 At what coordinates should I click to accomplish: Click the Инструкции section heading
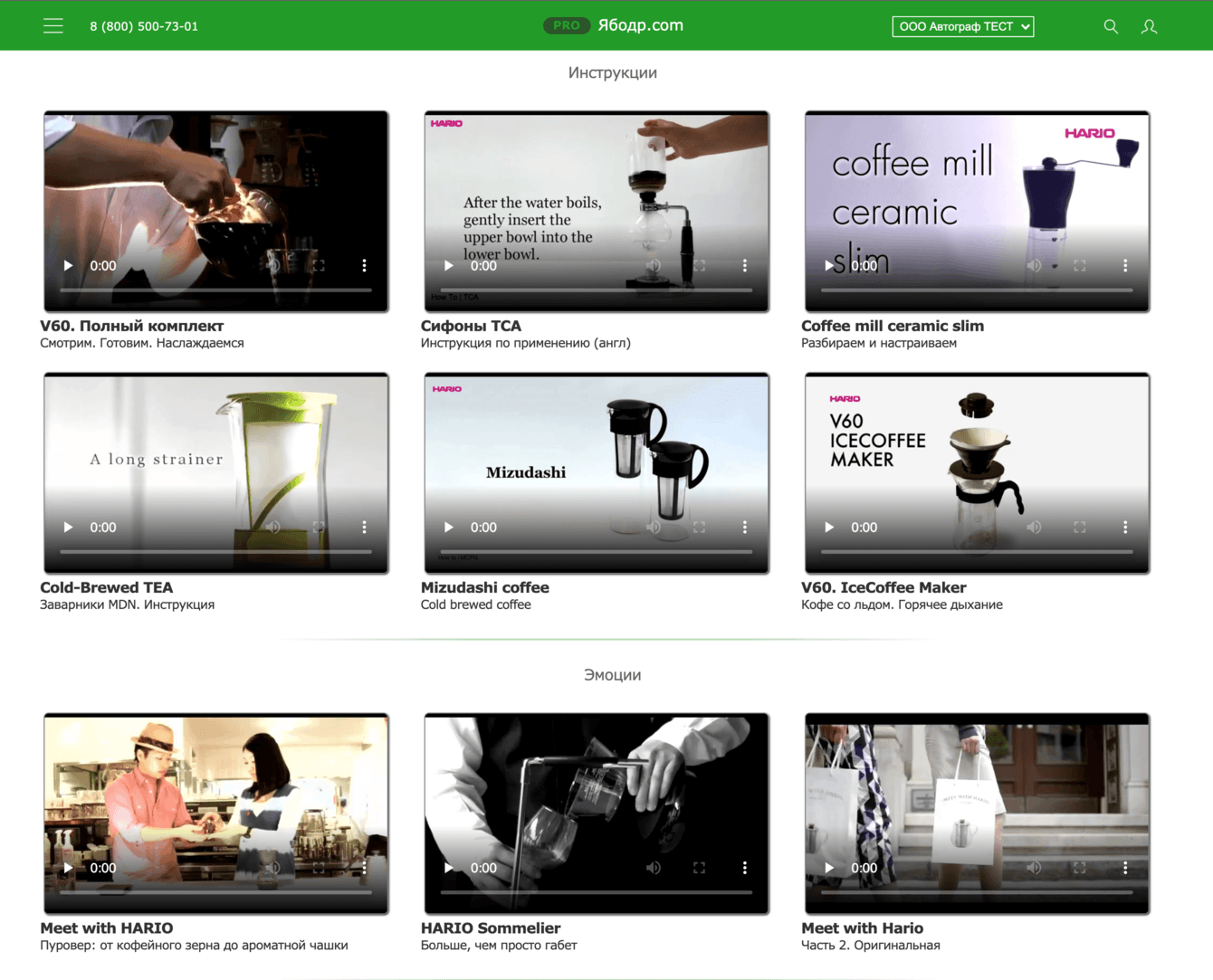613,72
